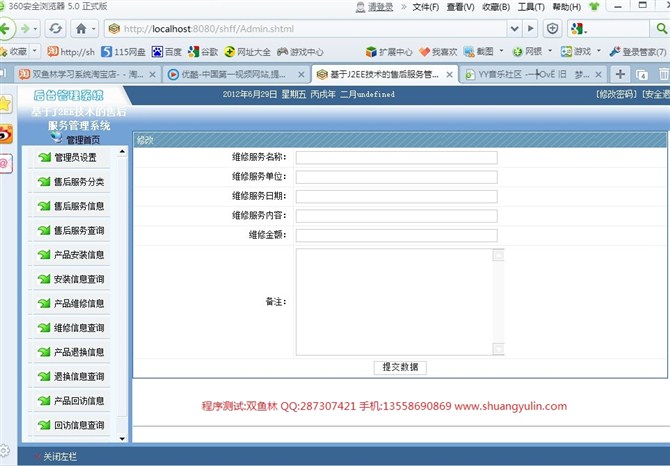
Task: Open the search engine selector icon
Action: coord(579,29)
